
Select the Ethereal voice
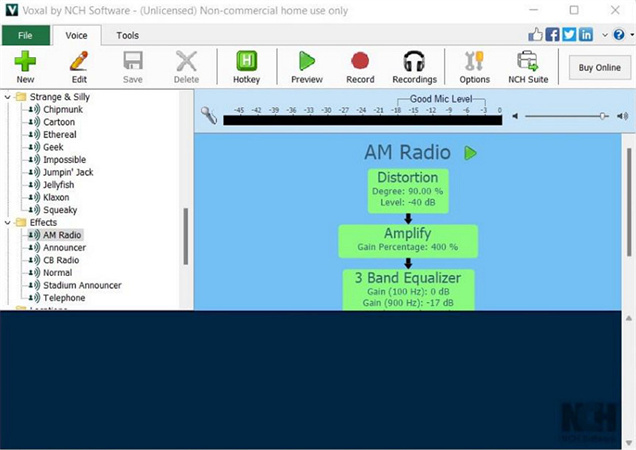click(x=60, y=135)
